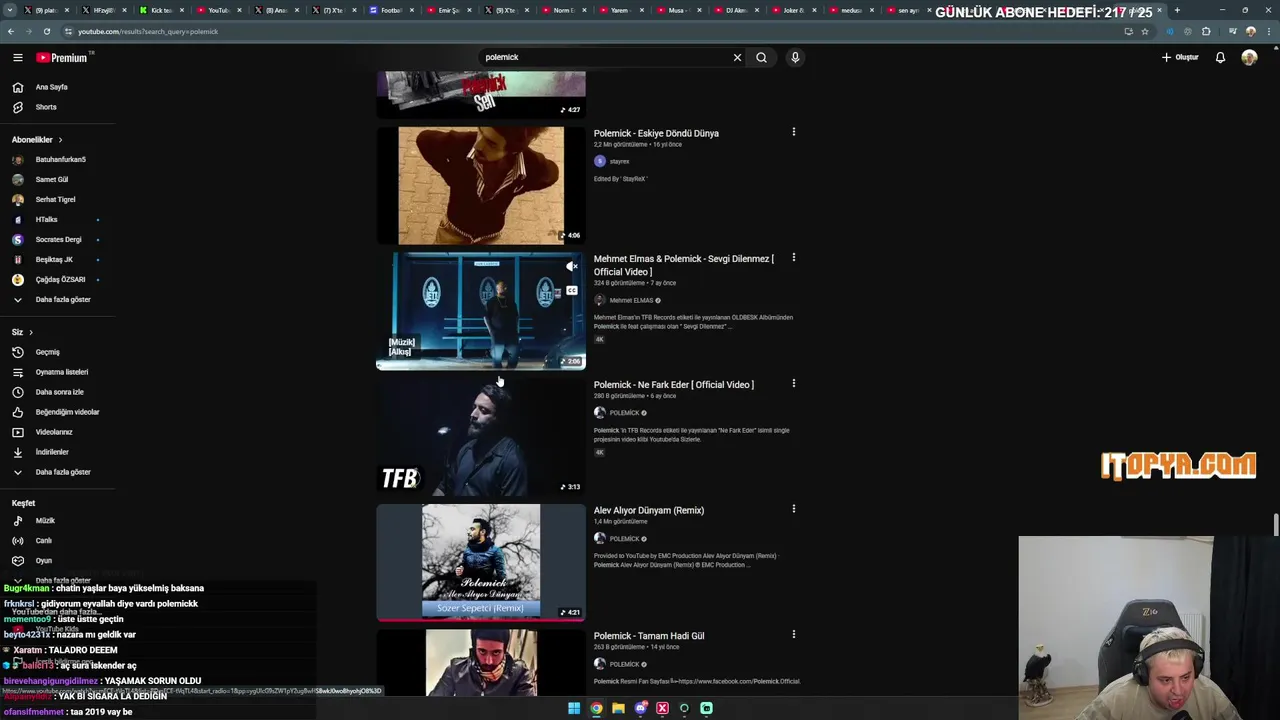This screenshot has height=720, width=1280.
Task: Clear the search box with X icon
Action: coord(737,57)
